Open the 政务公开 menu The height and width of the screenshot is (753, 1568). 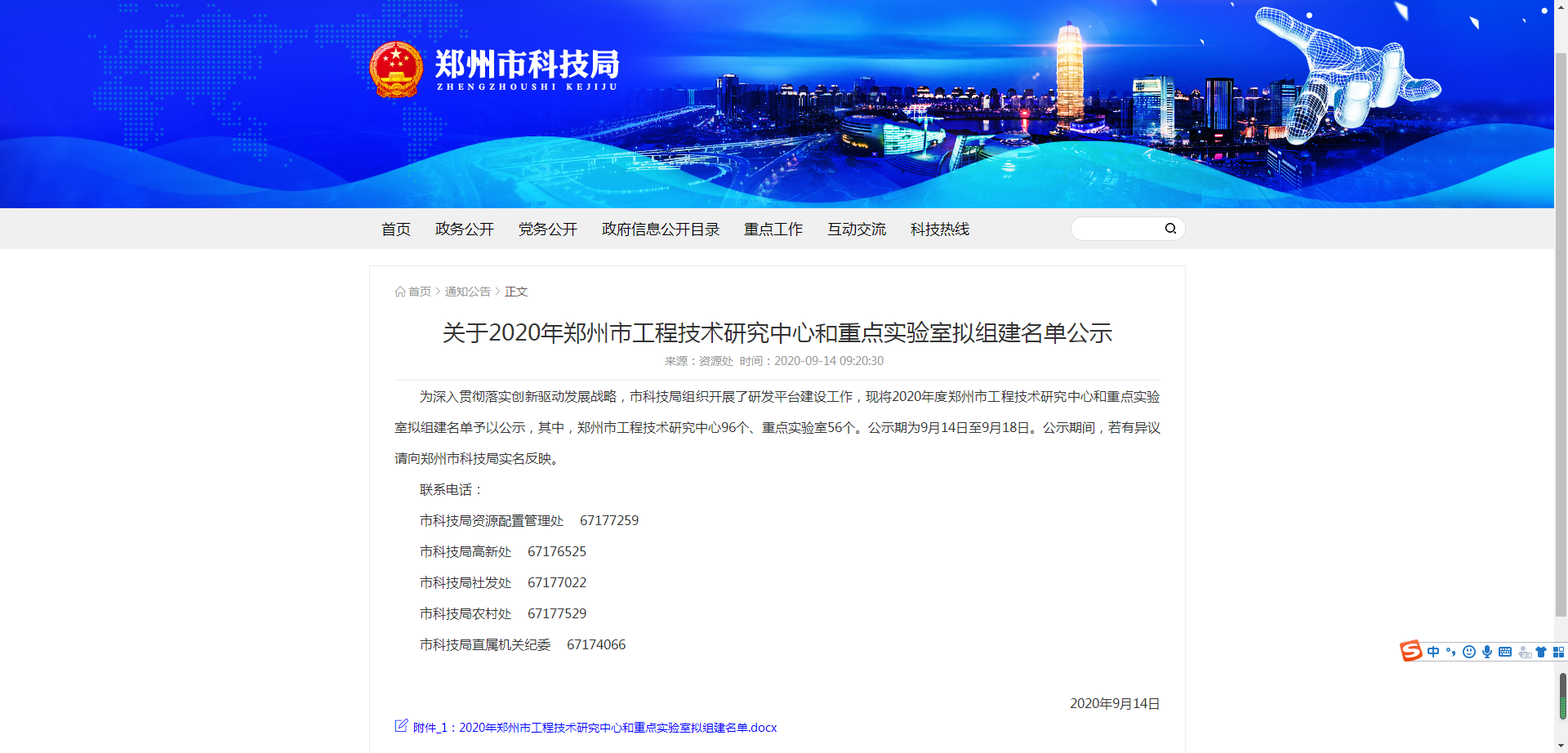point(465,229)
